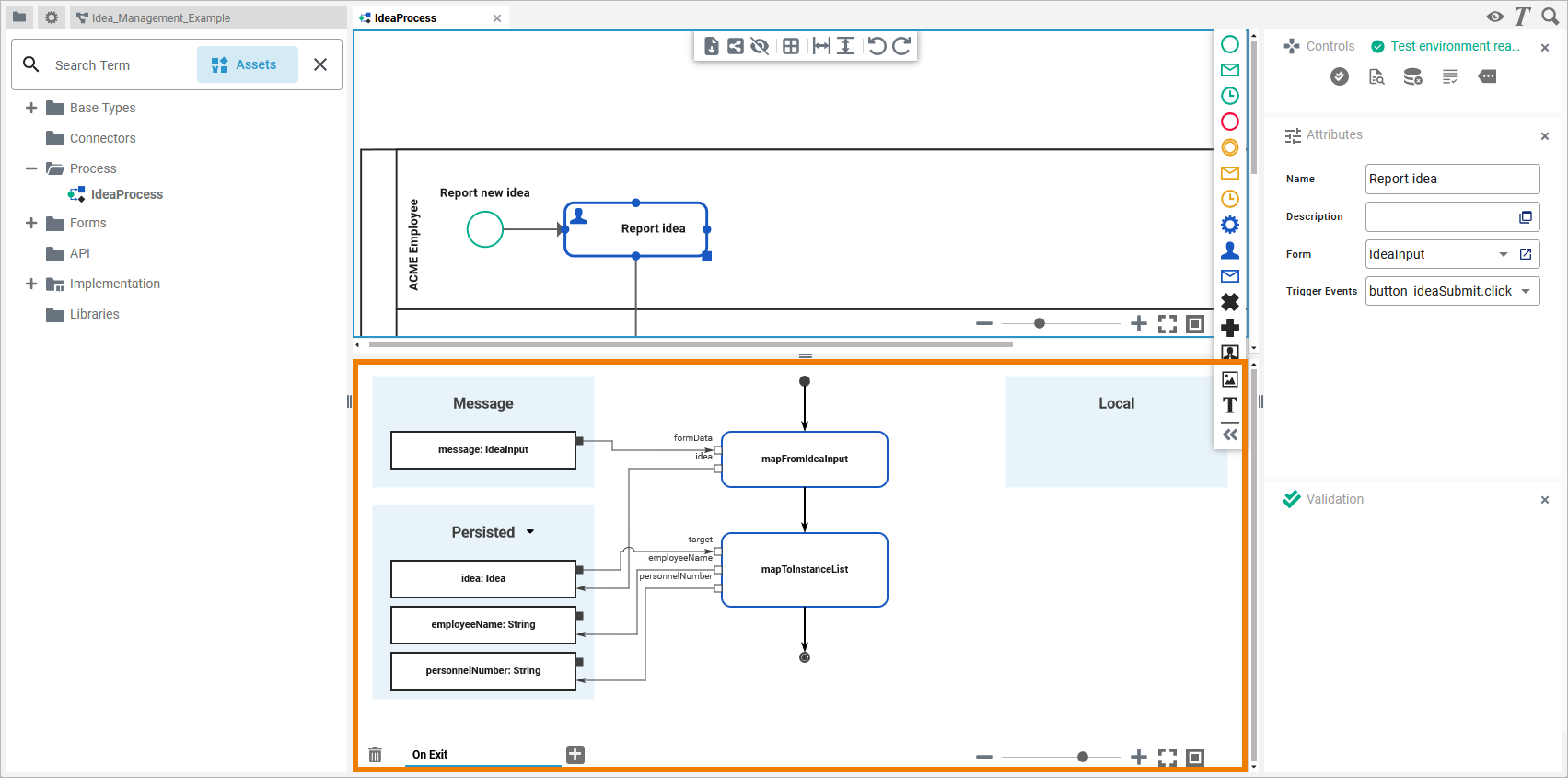The image size is (1568, 778).
Task: Pick the green clock timer start event
Action: pyautogui.click(x=1230, y=96)
